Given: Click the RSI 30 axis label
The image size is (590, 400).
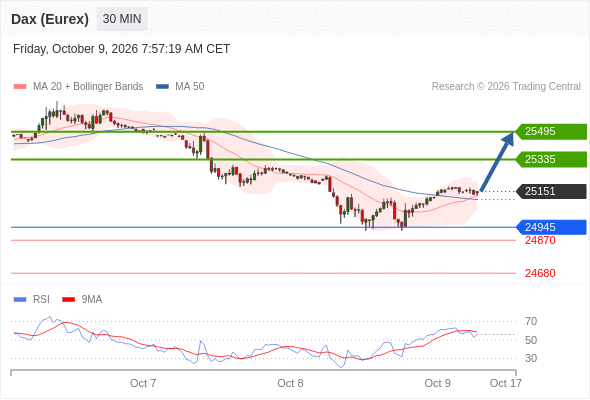Looking at the screenshot, I should coord(531,358).
